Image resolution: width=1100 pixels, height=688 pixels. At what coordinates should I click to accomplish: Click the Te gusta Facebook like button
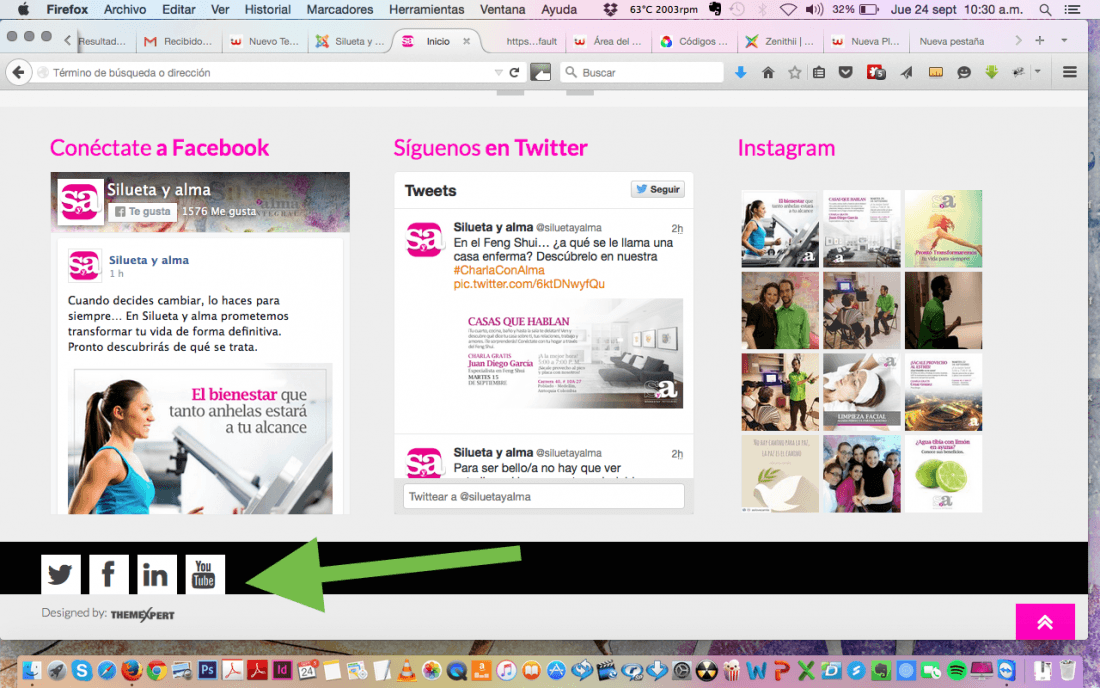coord(142,211)
